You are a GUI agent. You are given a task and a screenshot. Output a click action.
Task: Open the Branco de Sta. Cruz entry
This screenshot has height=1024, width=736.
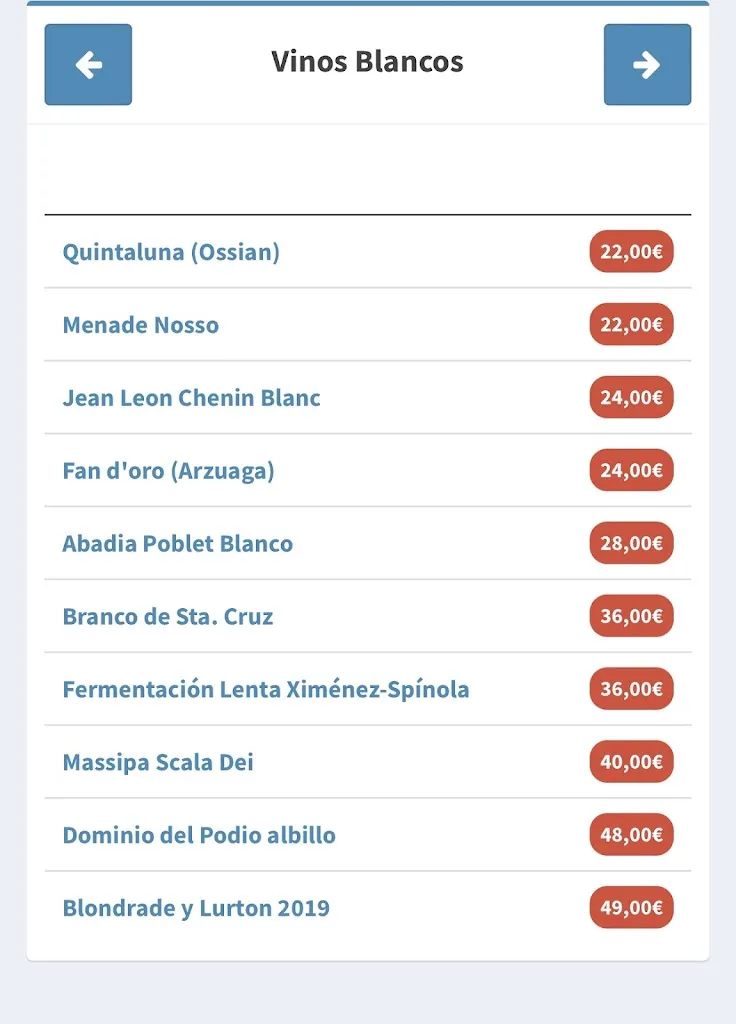coord(168,617)
